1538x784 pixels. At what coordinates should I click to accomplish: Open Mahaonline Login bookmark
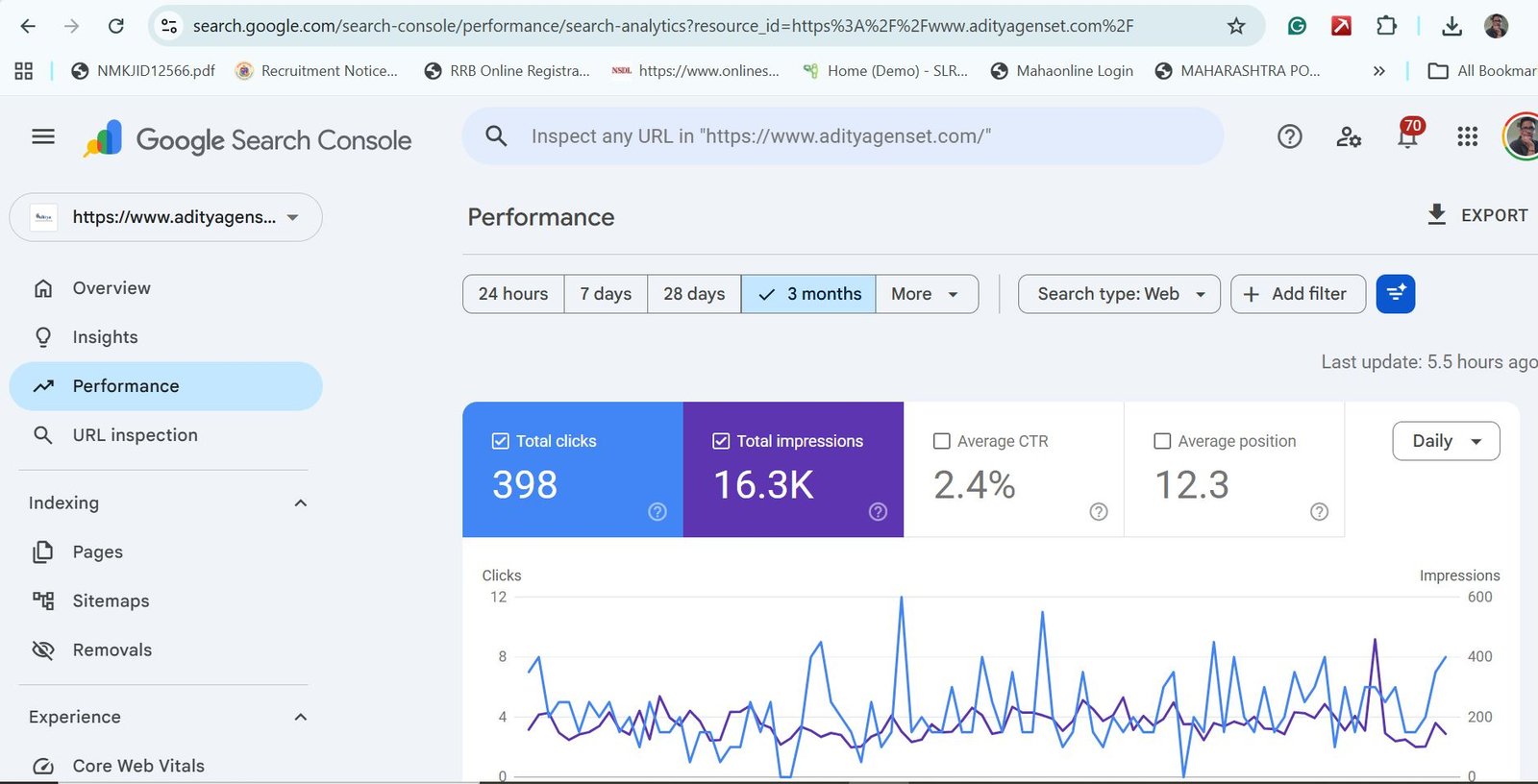1061,71
